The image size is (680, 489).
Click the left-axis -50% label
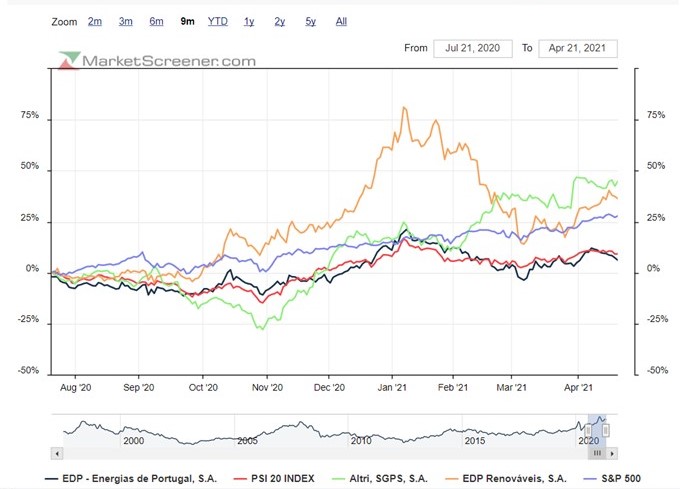pos(28,371)
